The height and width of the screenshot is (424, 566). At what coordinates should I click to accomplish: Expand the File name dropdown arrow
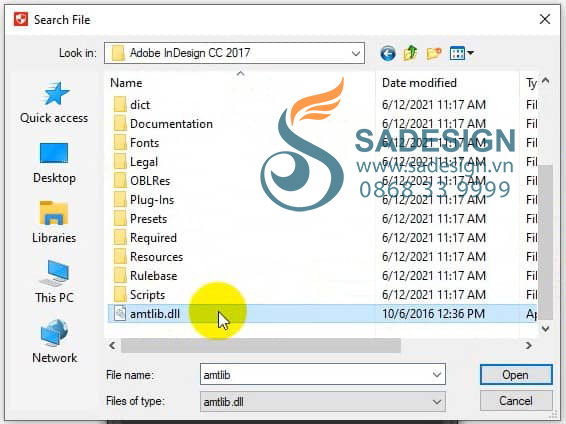[x=437, y=375]
